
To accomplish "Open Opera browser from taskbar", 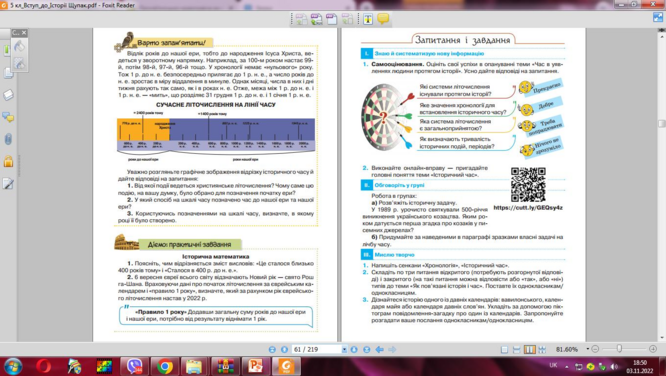I will point(43,366).
